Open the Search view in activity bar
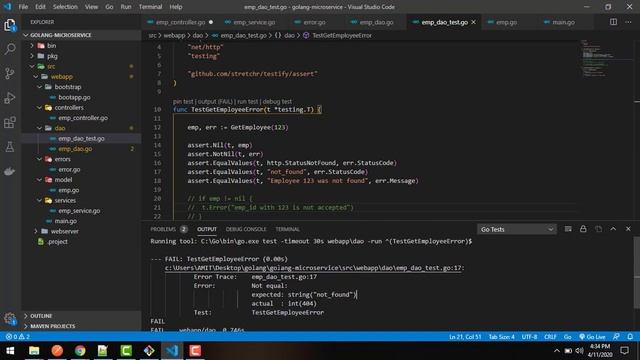 point(10,49)
